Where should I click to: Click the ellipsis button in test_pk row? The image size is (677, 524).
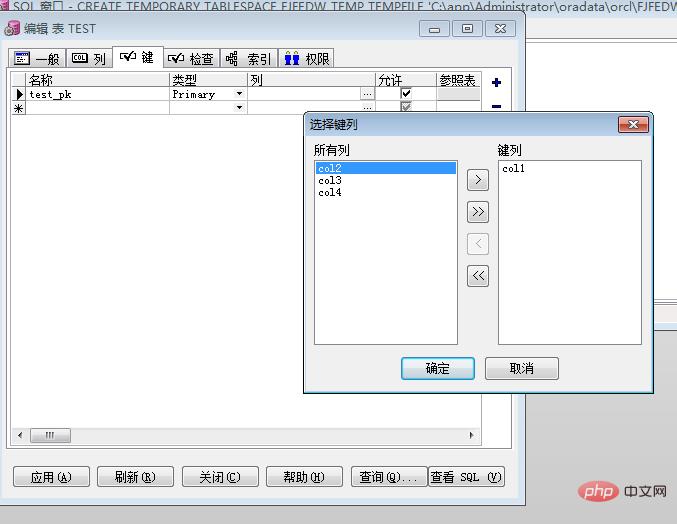(368, 94)
